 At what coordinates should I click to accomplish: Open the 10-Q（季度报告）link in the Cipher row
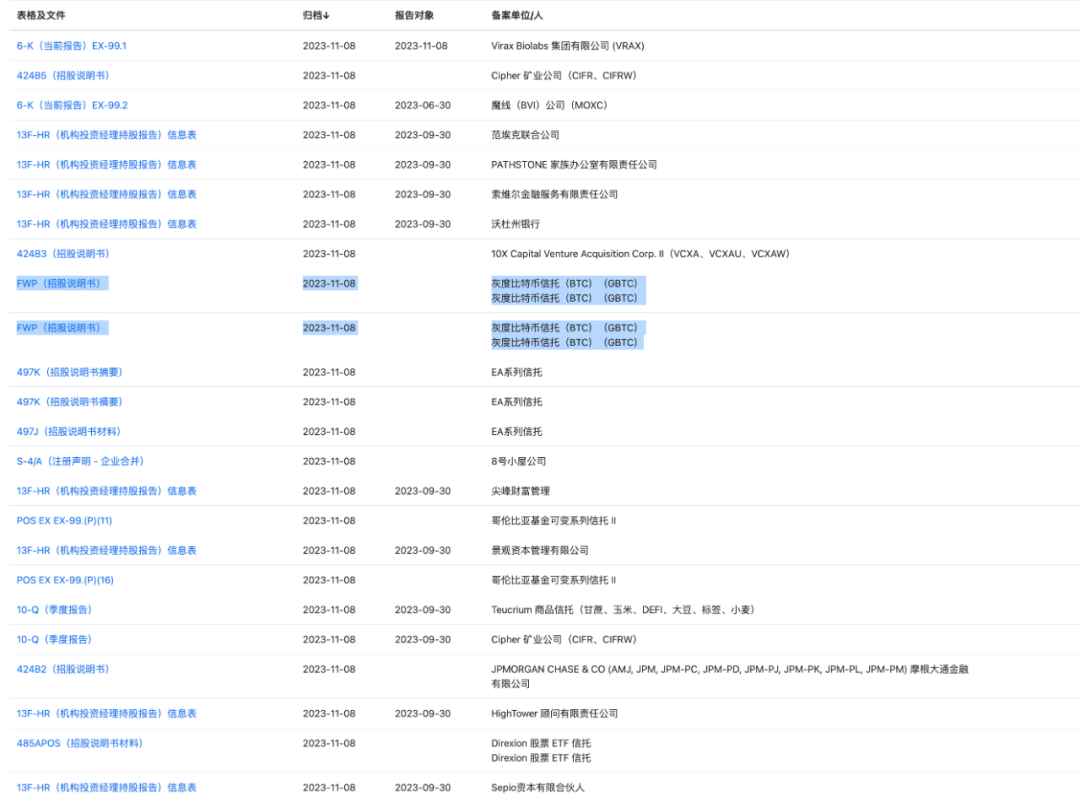pyautogui.click(x=54, y=639)
